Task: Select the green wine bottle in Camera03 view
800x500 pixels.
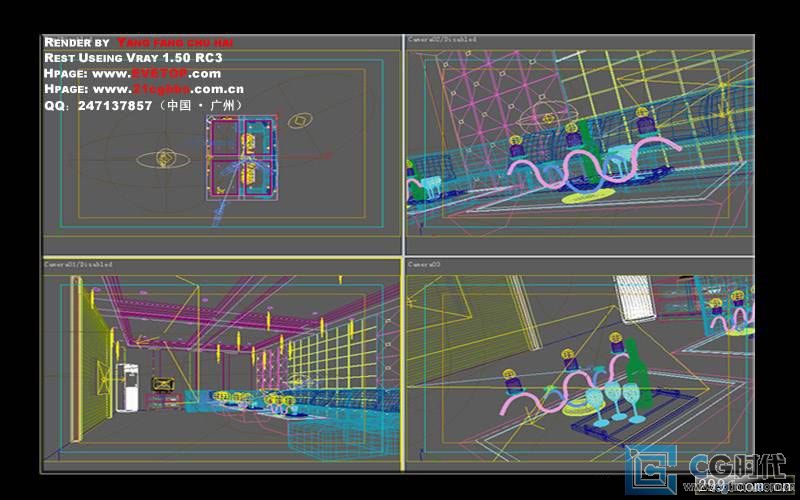Action: pyautogui.click(x=637, y=373)
